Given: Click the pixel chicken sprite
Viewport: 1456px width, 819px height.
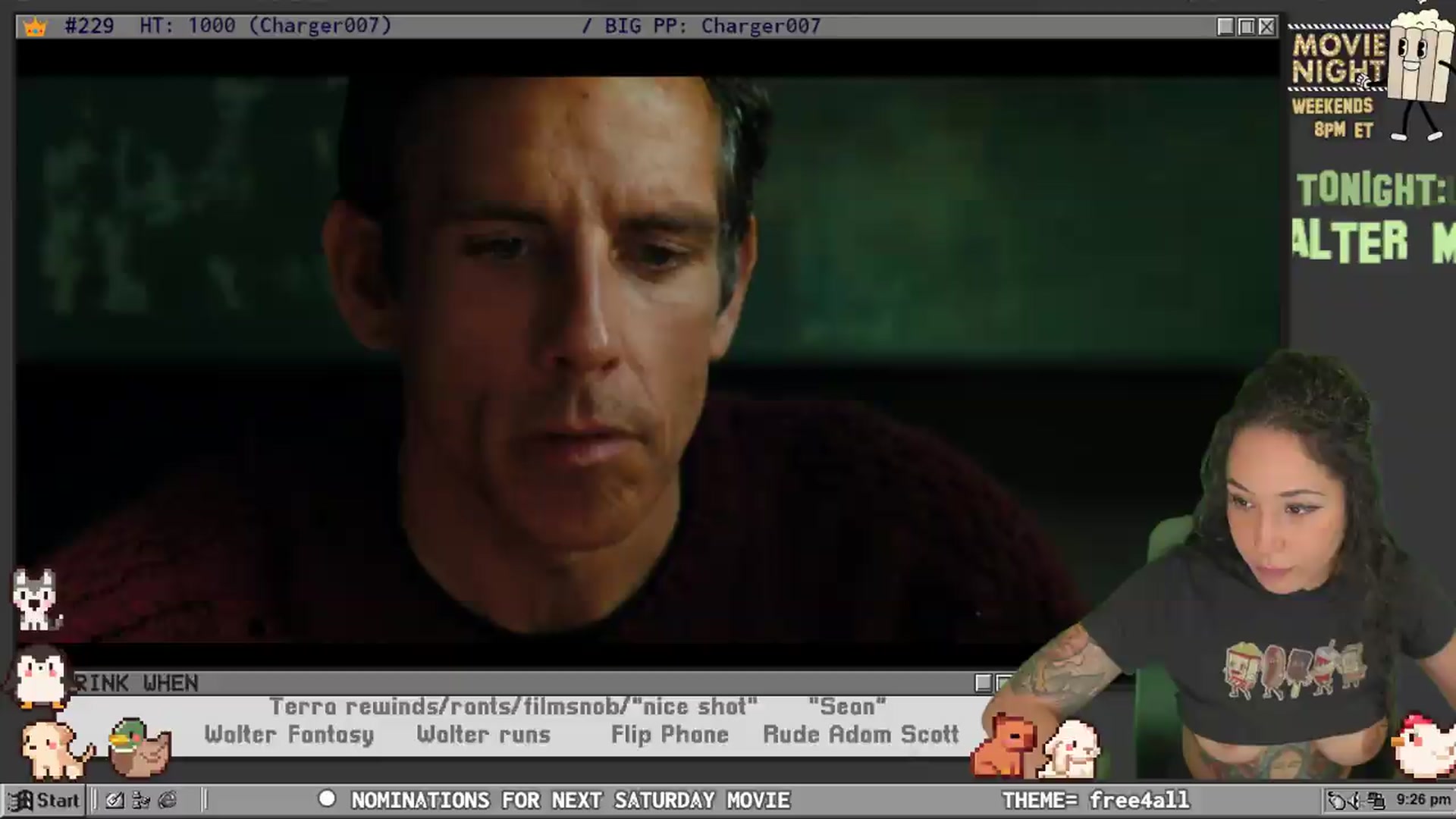Looking at the screenshot, I should (1424, 746).
